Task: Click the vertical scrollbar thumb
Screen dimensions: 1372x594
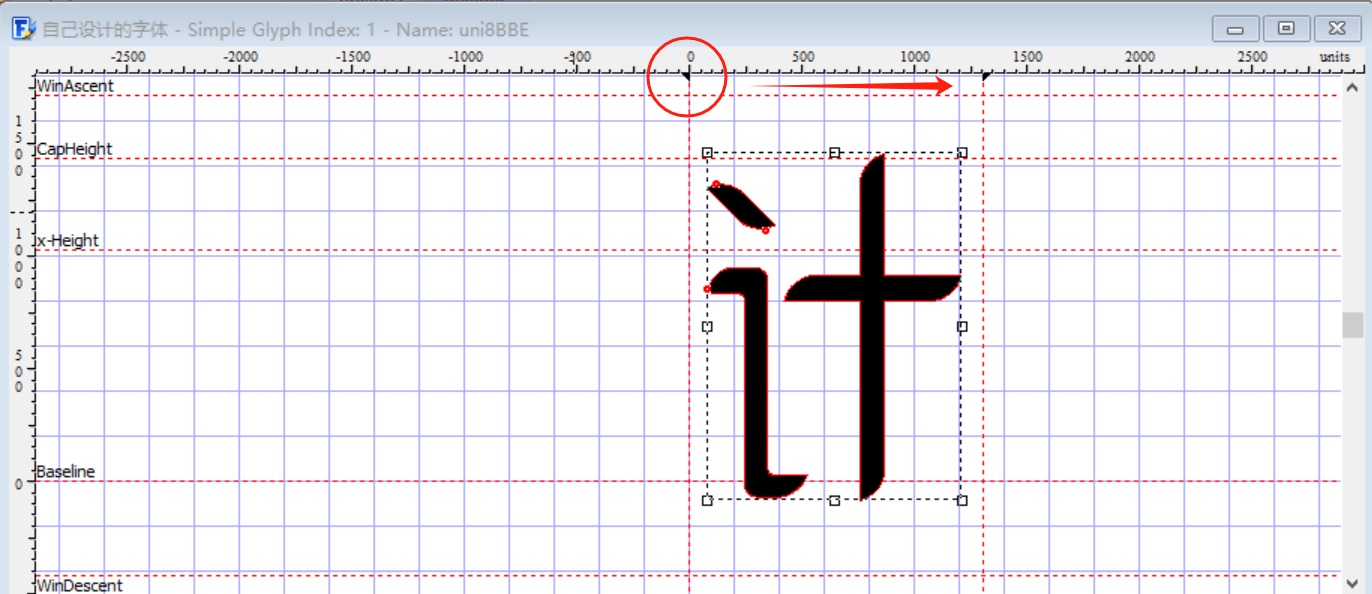Action: pos(1353,325)
